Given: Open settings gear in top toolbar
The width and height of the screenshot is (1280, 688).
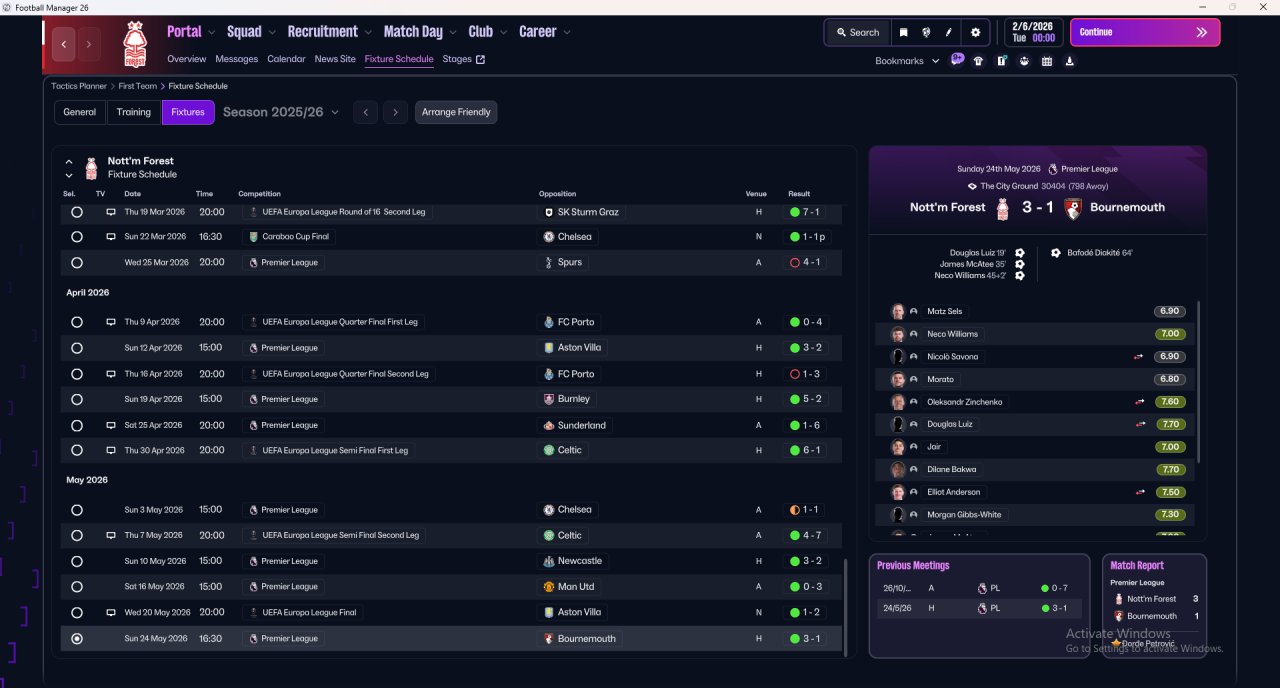Looking at the screenshot, I should coord(976,32).
